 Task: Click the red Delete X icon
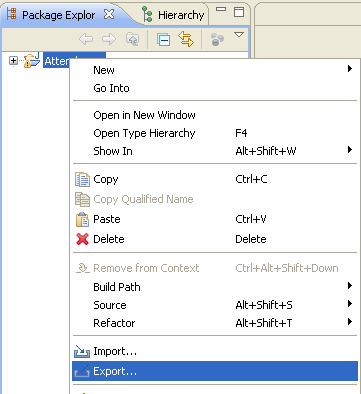[82, 239]
